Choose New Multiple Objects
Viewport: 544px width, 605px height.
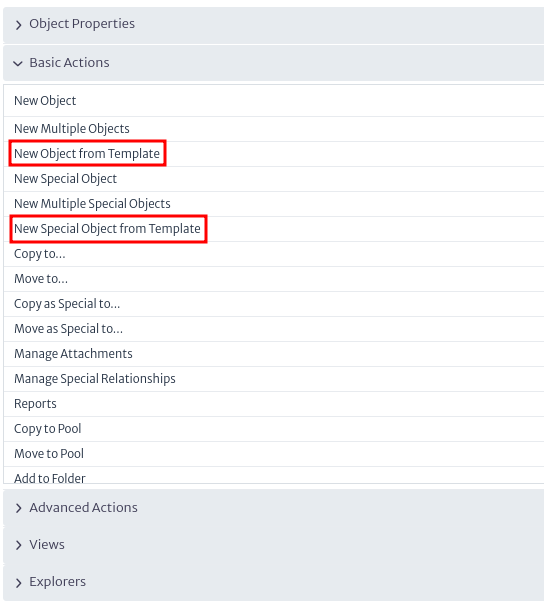click(274, 129)
